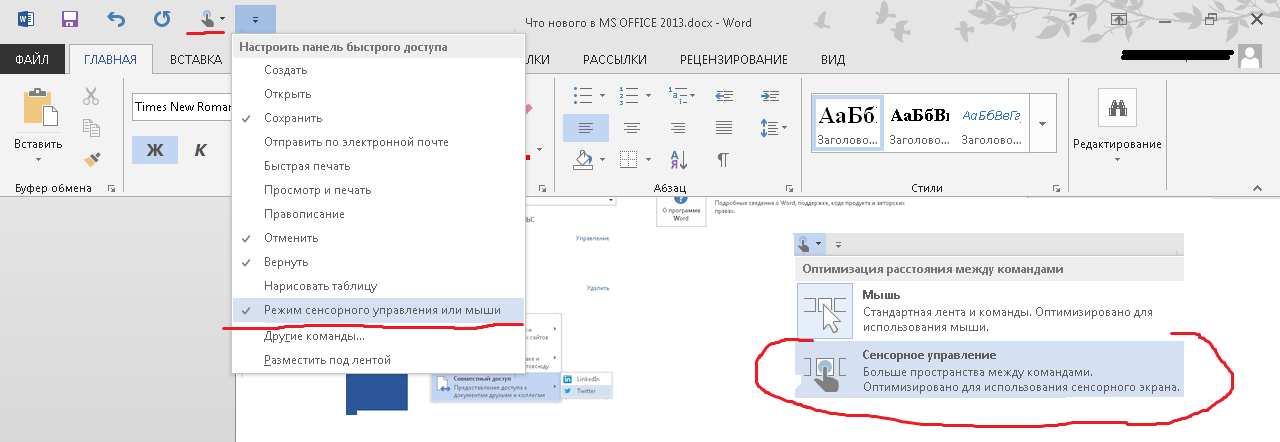Screen dimensions: 1280x442
Task: Toggle italic with the К button
Action: coord(200,150)
